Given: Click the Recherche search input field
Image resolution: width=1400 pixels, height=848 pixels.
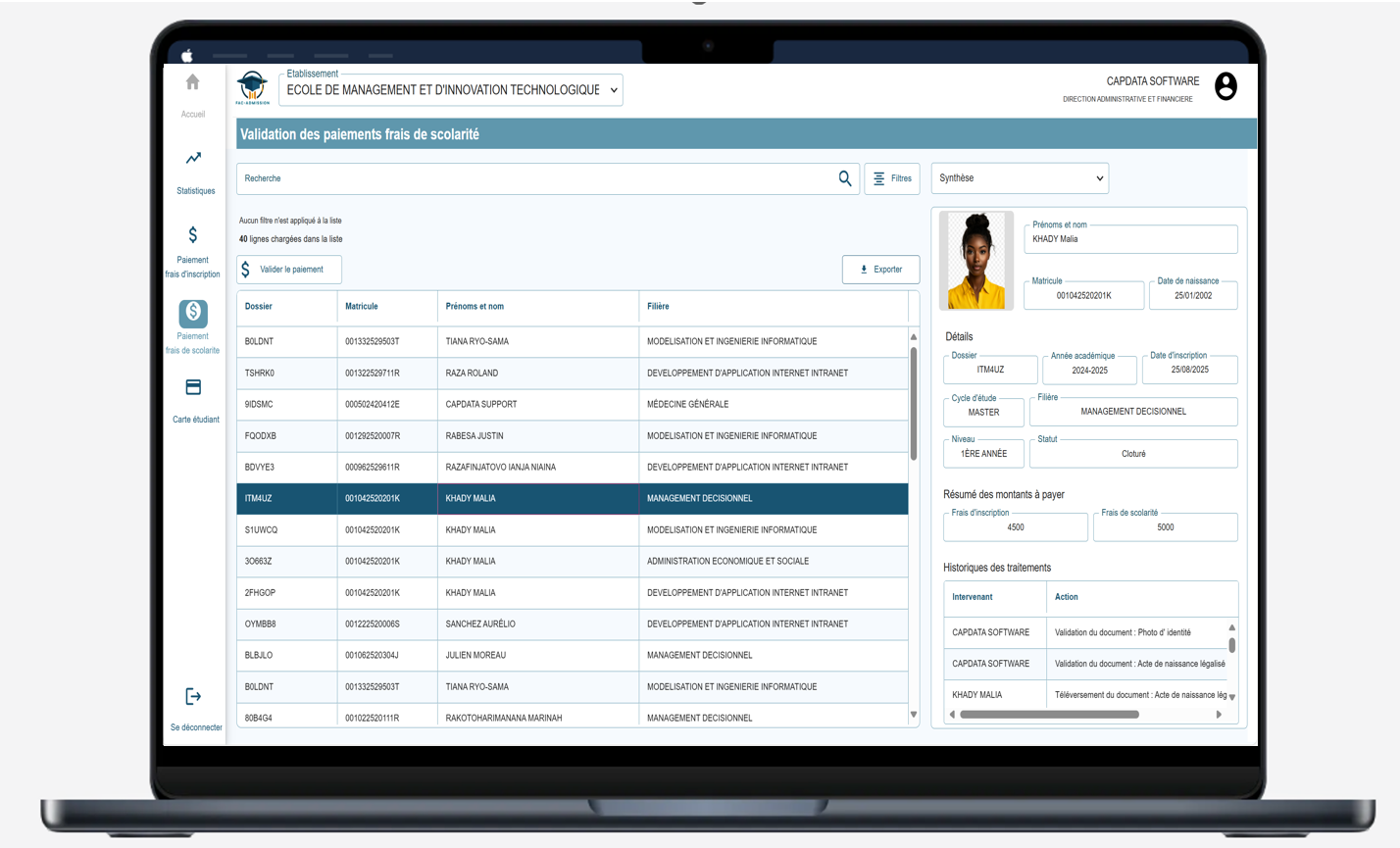Looking at the screenshot, I should point(534,178).
